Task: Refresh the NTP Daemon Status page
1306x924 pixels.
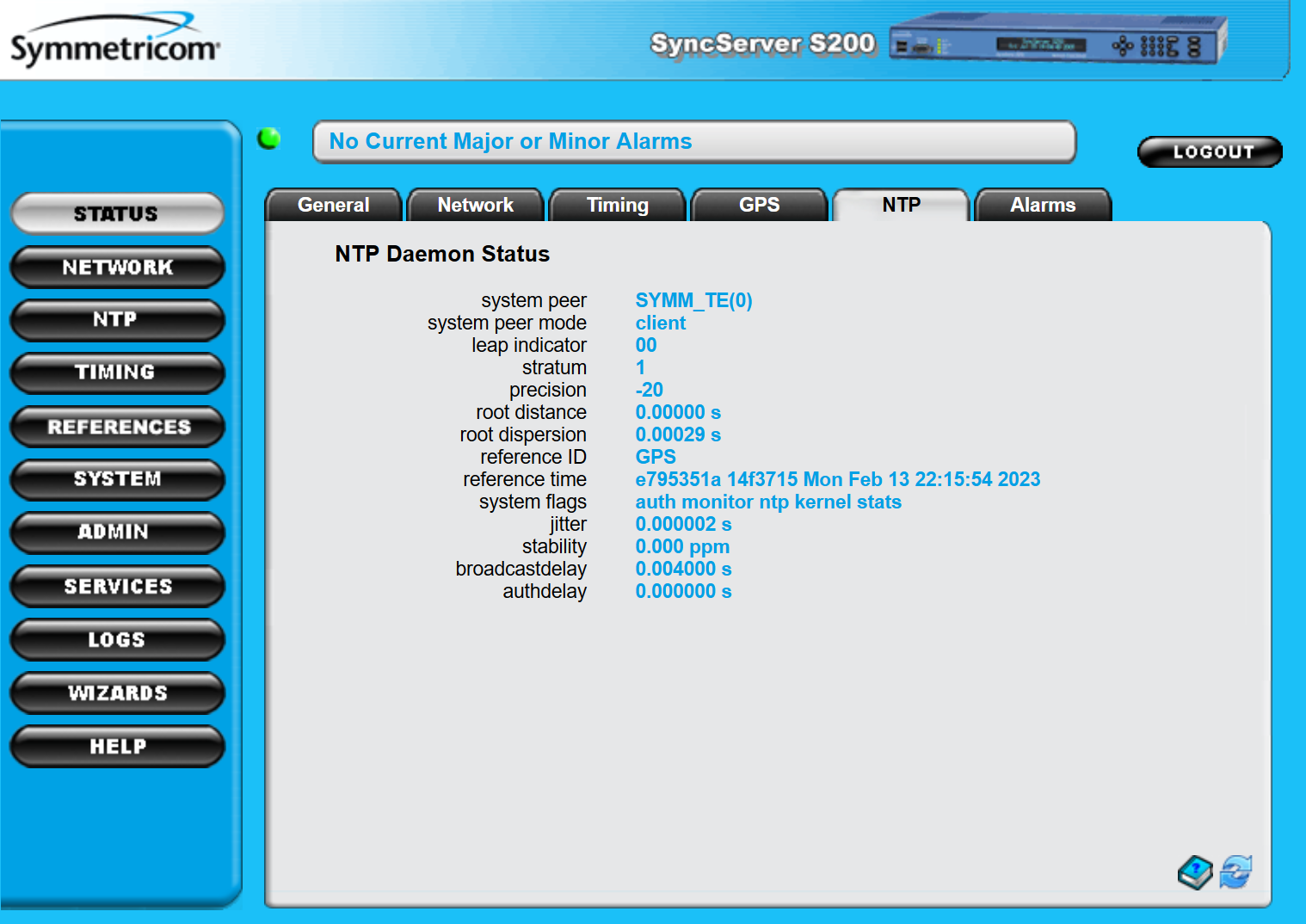Action: pyautogui.click(x=1235, y=872)
